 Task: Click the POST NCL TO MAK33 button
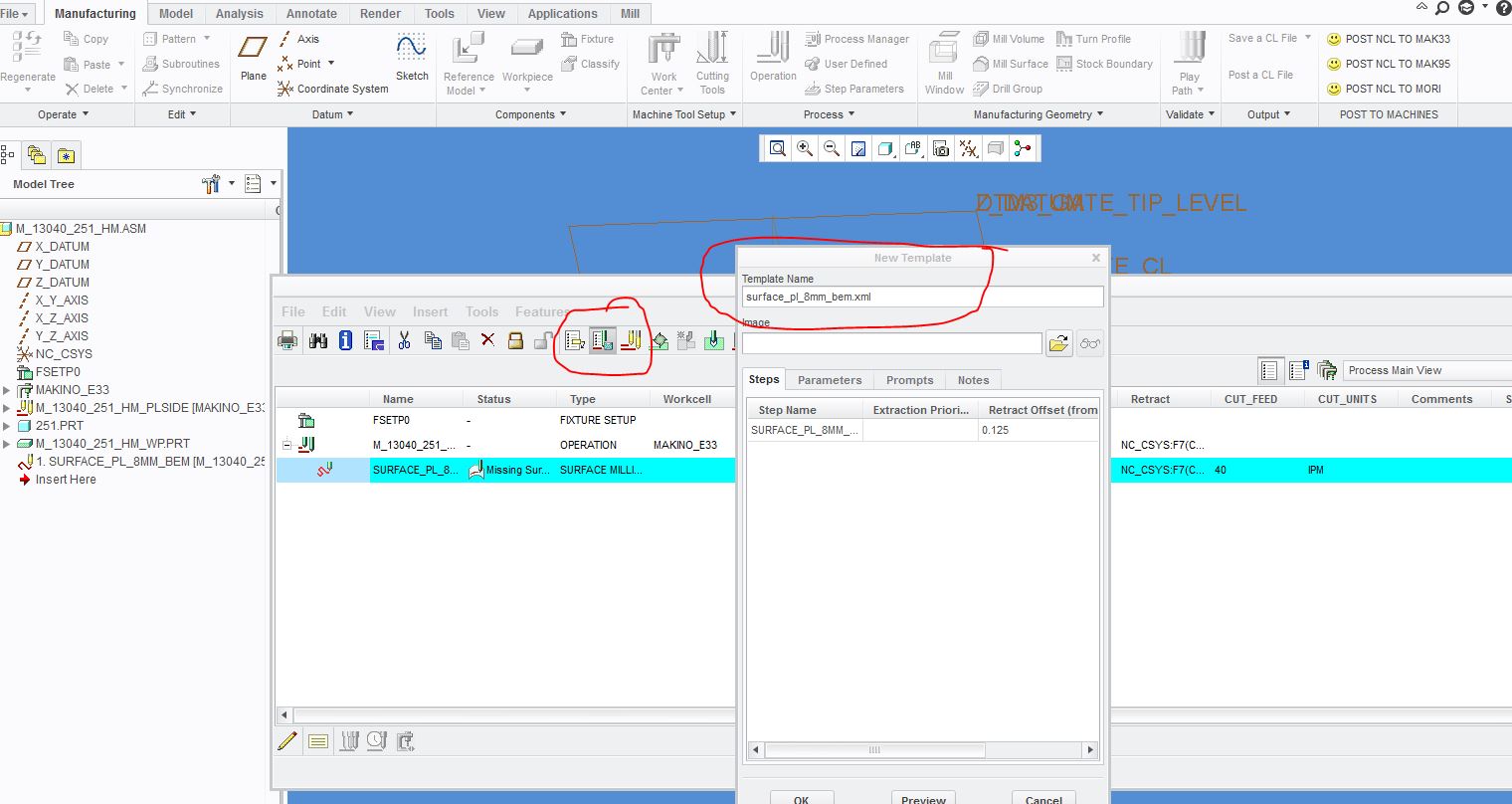click(1388, 39)
